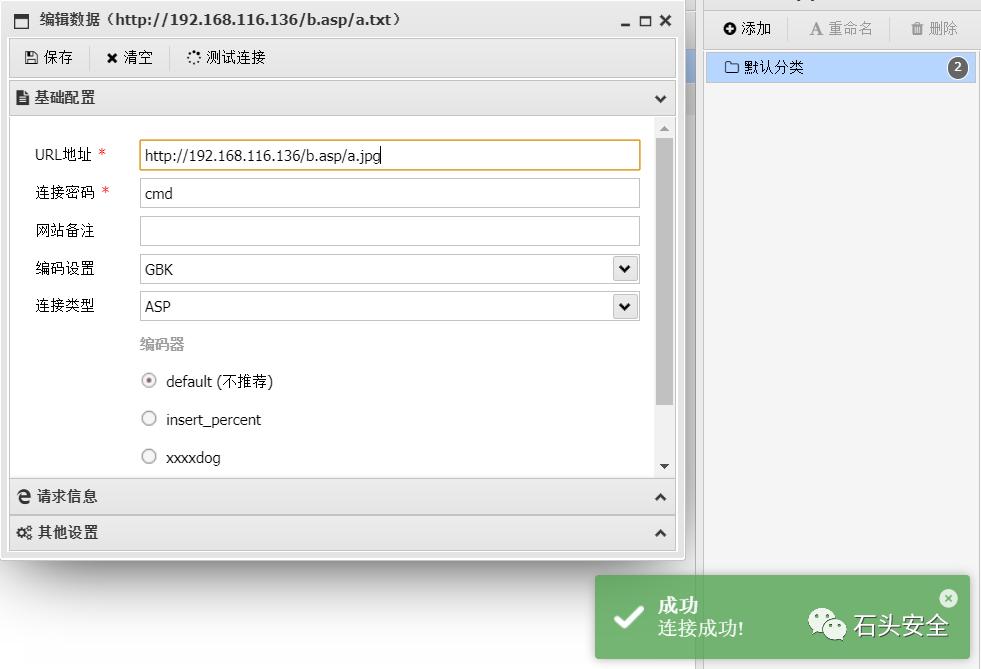Click the 保存 floppy disk icon
Viewport: 981px width, 669px height.
click(31, 58)
